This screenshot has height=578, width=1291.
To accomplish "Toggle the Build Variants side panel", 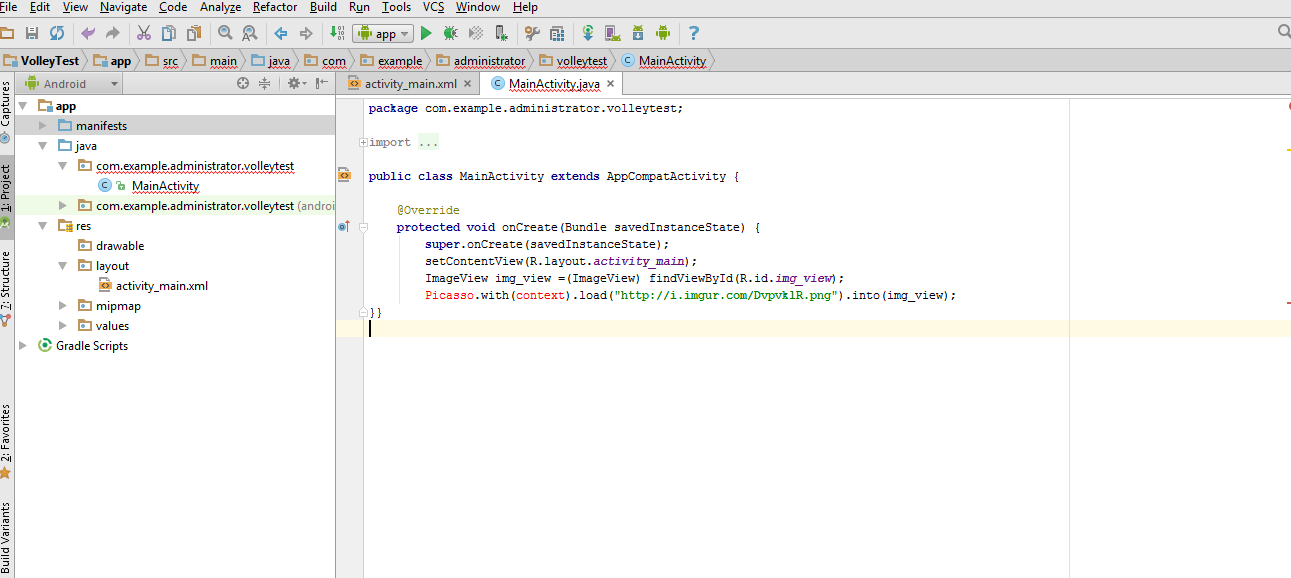I will coord(6,538).
